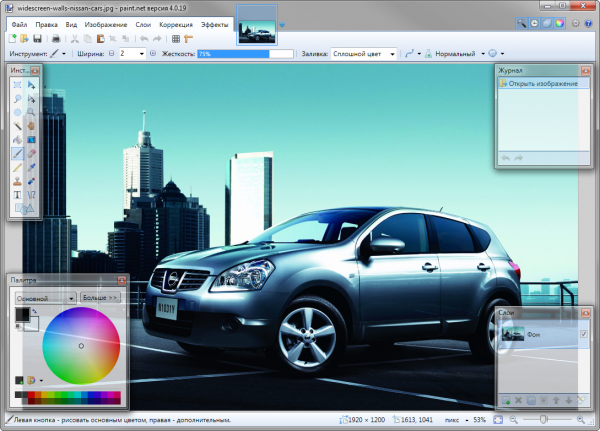Click the Paste clipboard icon
The height and width of the screenshot is (431, 600).
[101, 38]
